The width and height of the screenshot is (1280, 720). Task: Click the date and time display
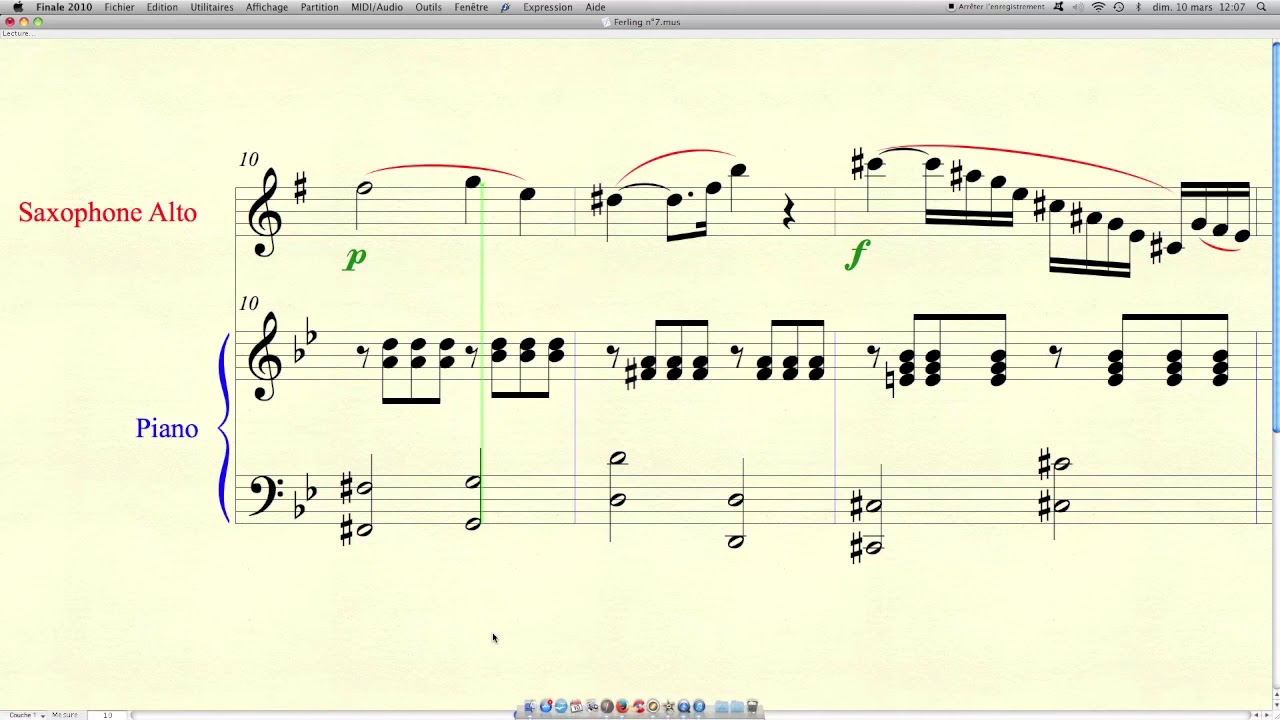1199,7
